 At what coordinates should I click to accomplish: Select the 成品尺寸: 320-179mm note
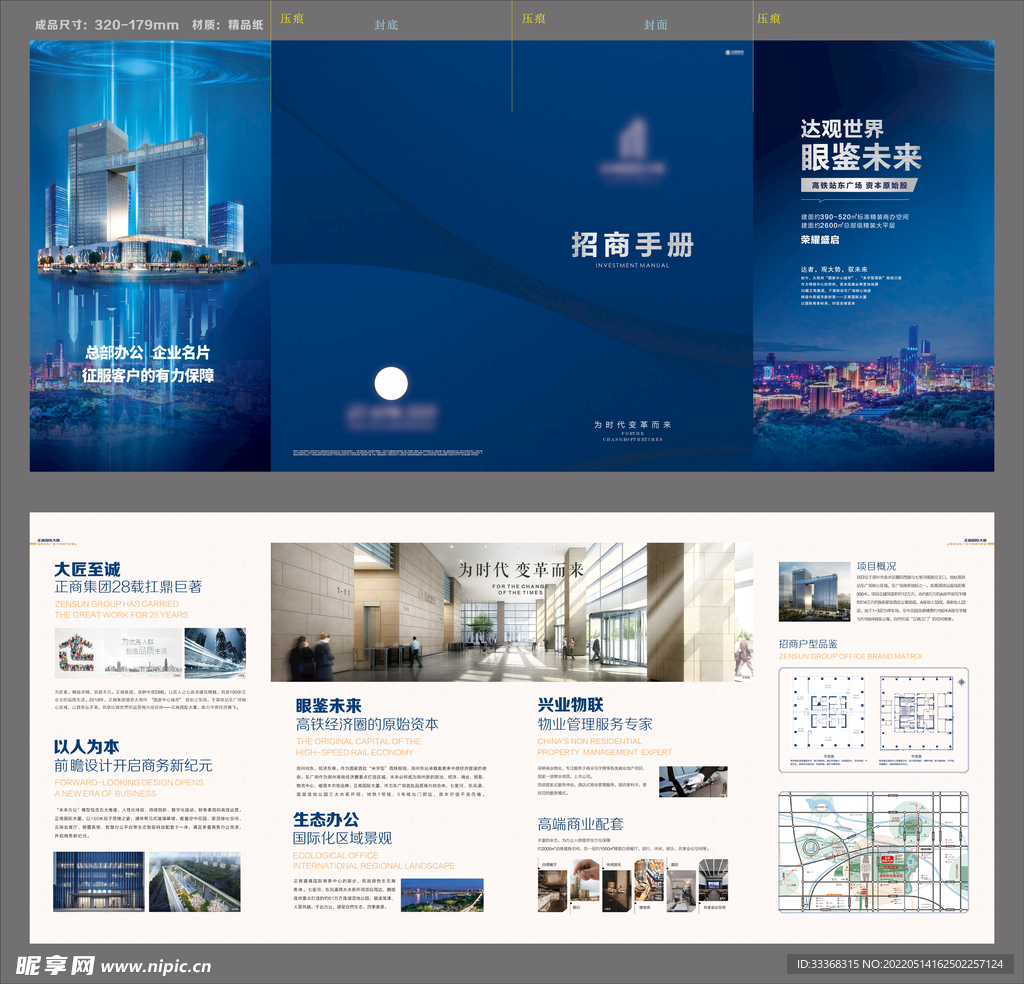[x=106, y=25]
